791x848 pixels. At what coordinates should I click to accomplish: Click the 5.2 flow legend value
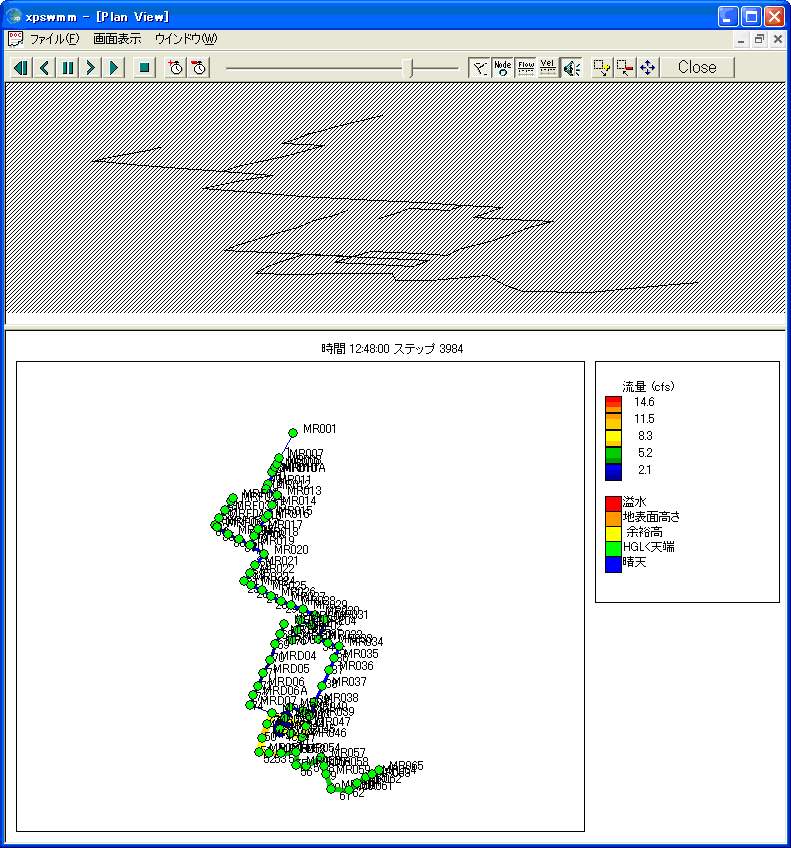(x=645, y=453)
